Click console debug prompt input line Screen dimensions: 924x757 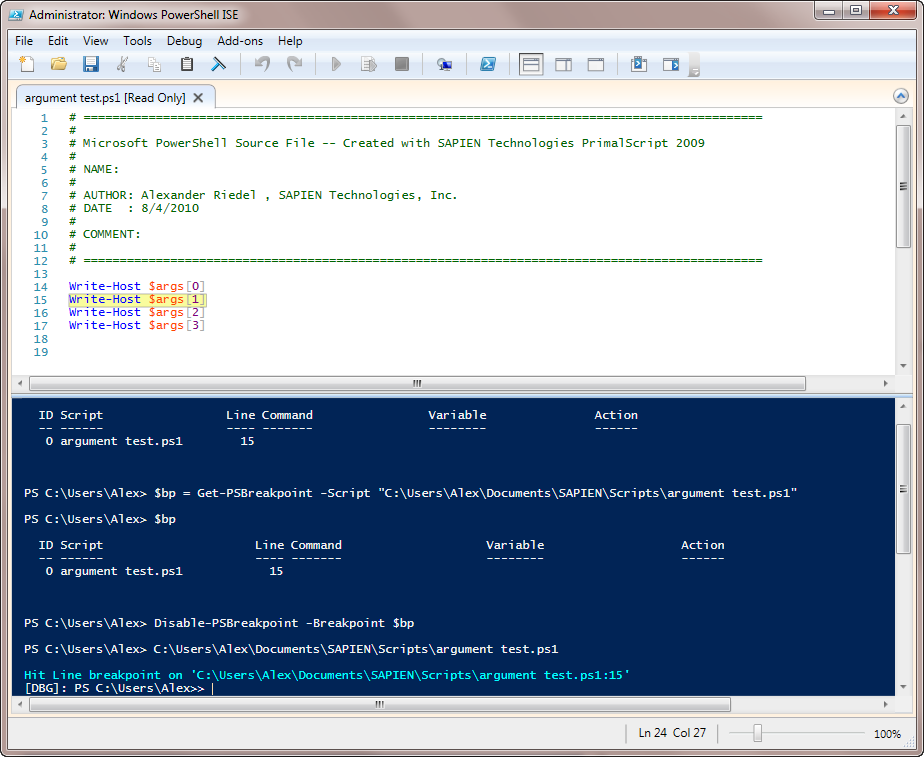(118, 688)
